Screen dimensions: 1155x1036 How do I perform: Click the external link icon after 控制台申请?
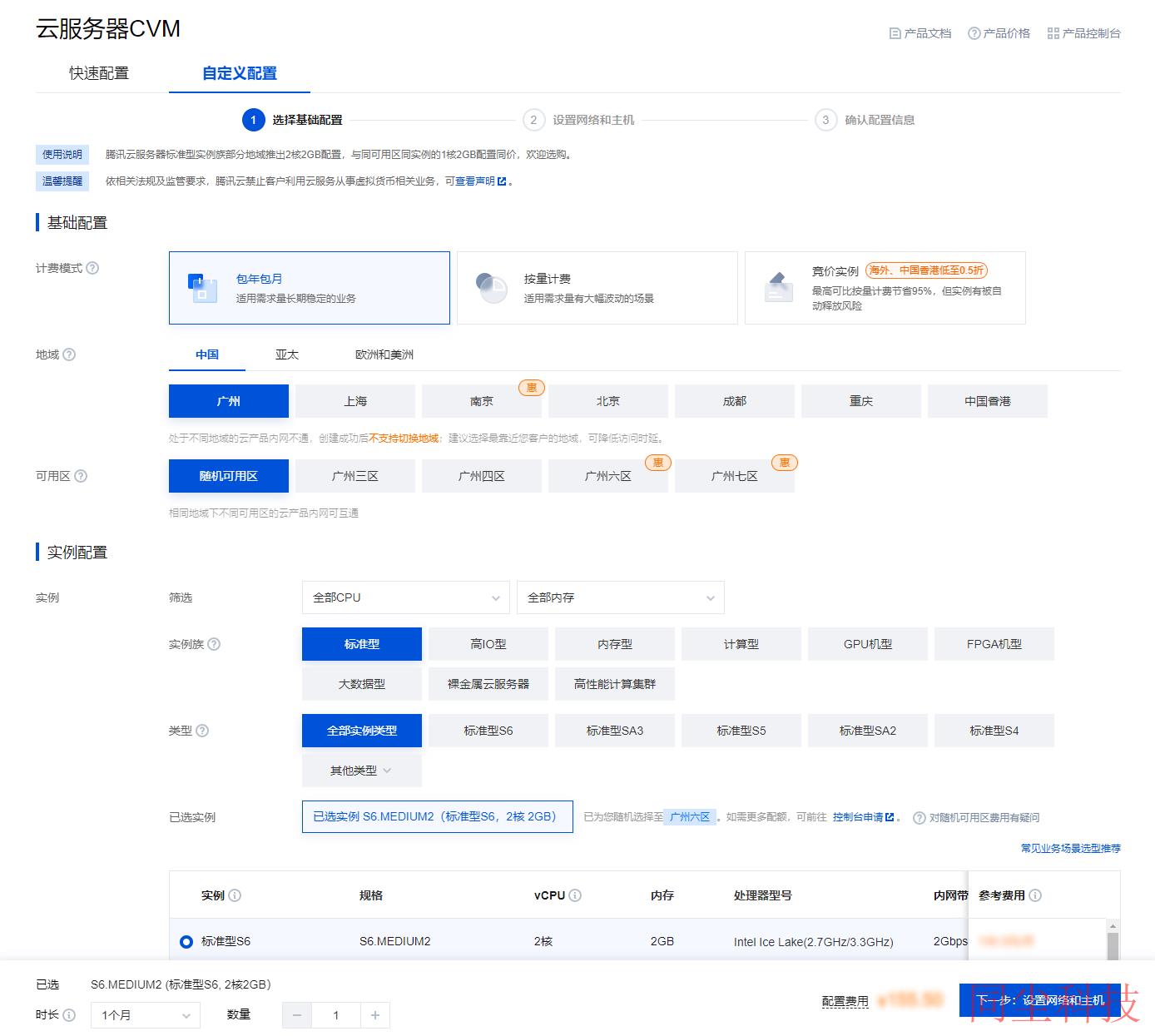(890, 817)
